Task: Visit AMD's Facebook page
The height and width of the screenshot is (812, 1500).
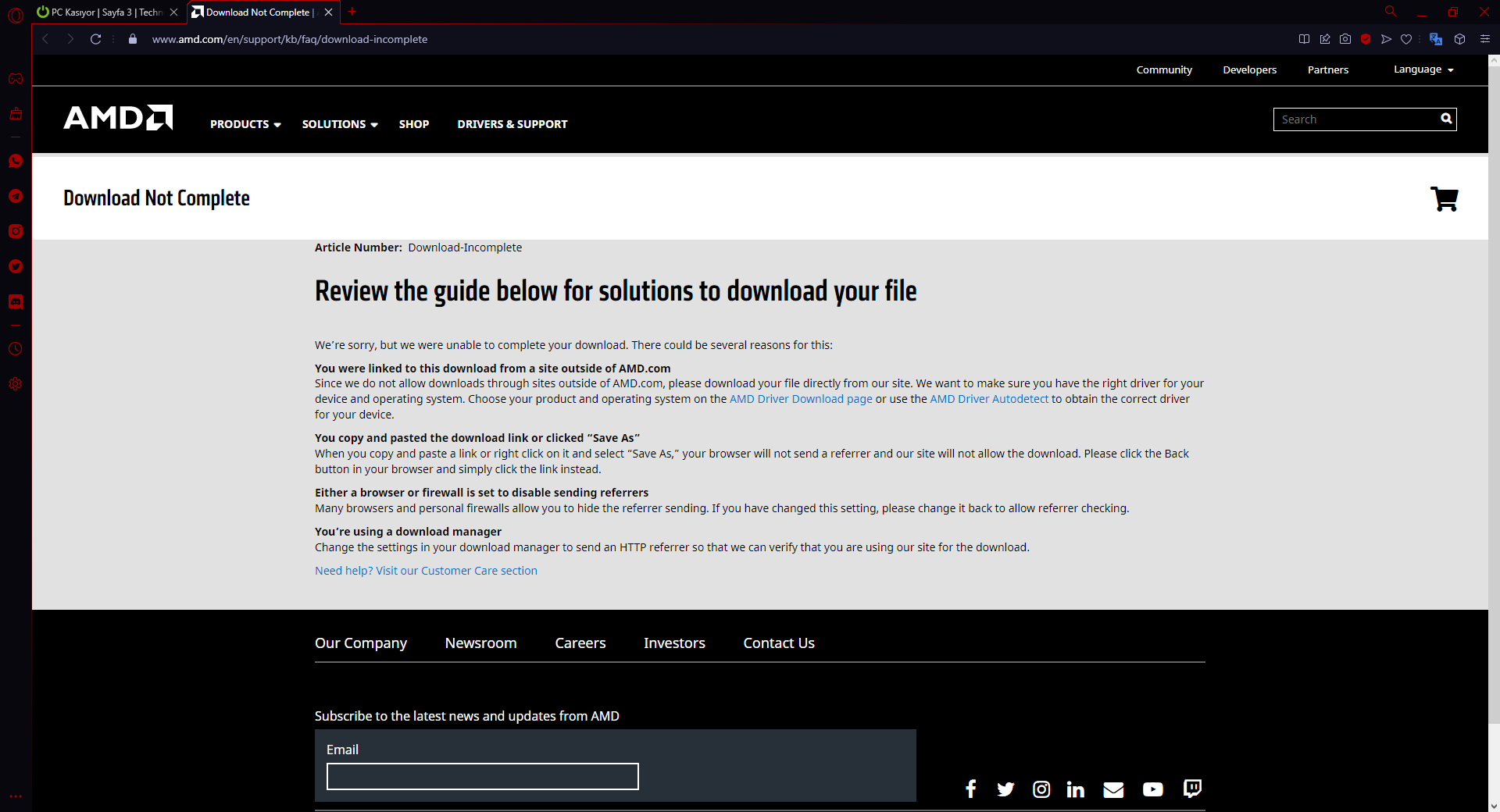Action: [970, 789]
